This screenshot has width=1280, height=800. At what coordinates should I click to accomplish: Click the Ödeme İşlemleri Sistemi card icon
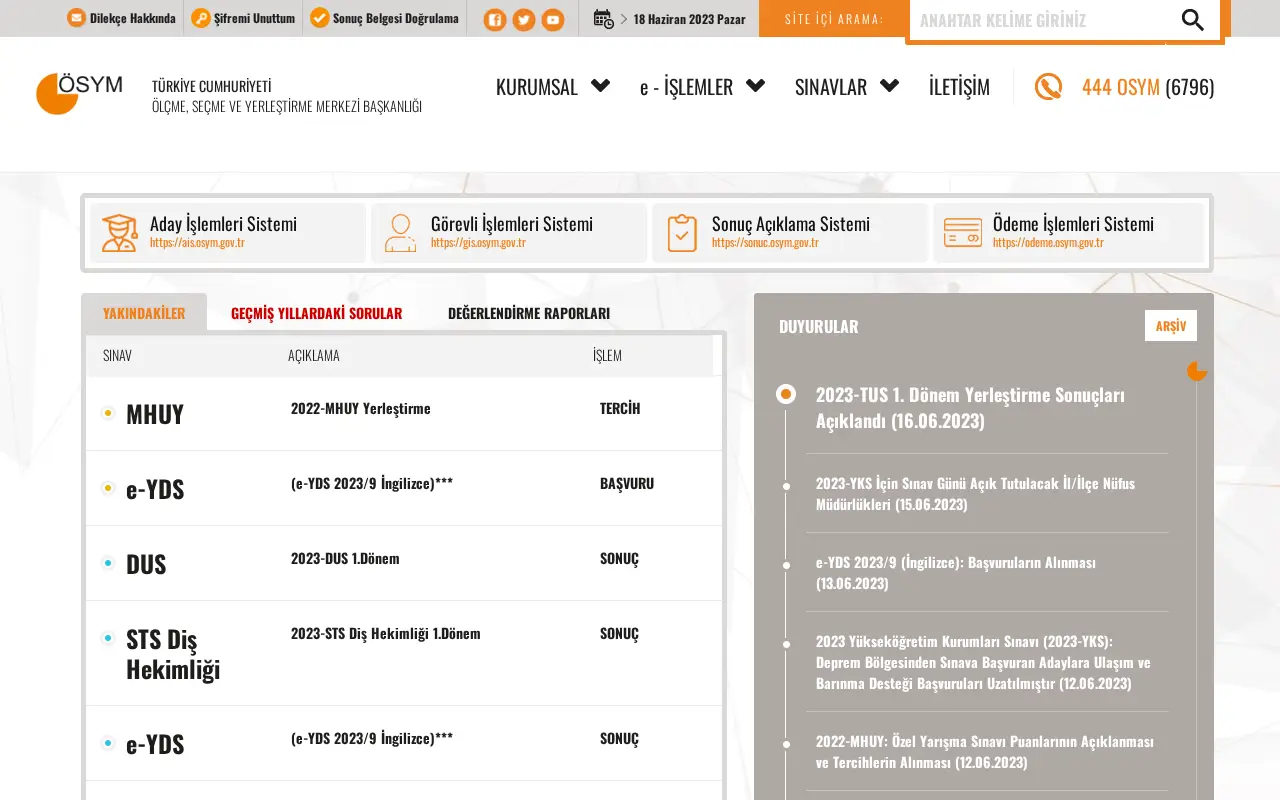(963, 233)
